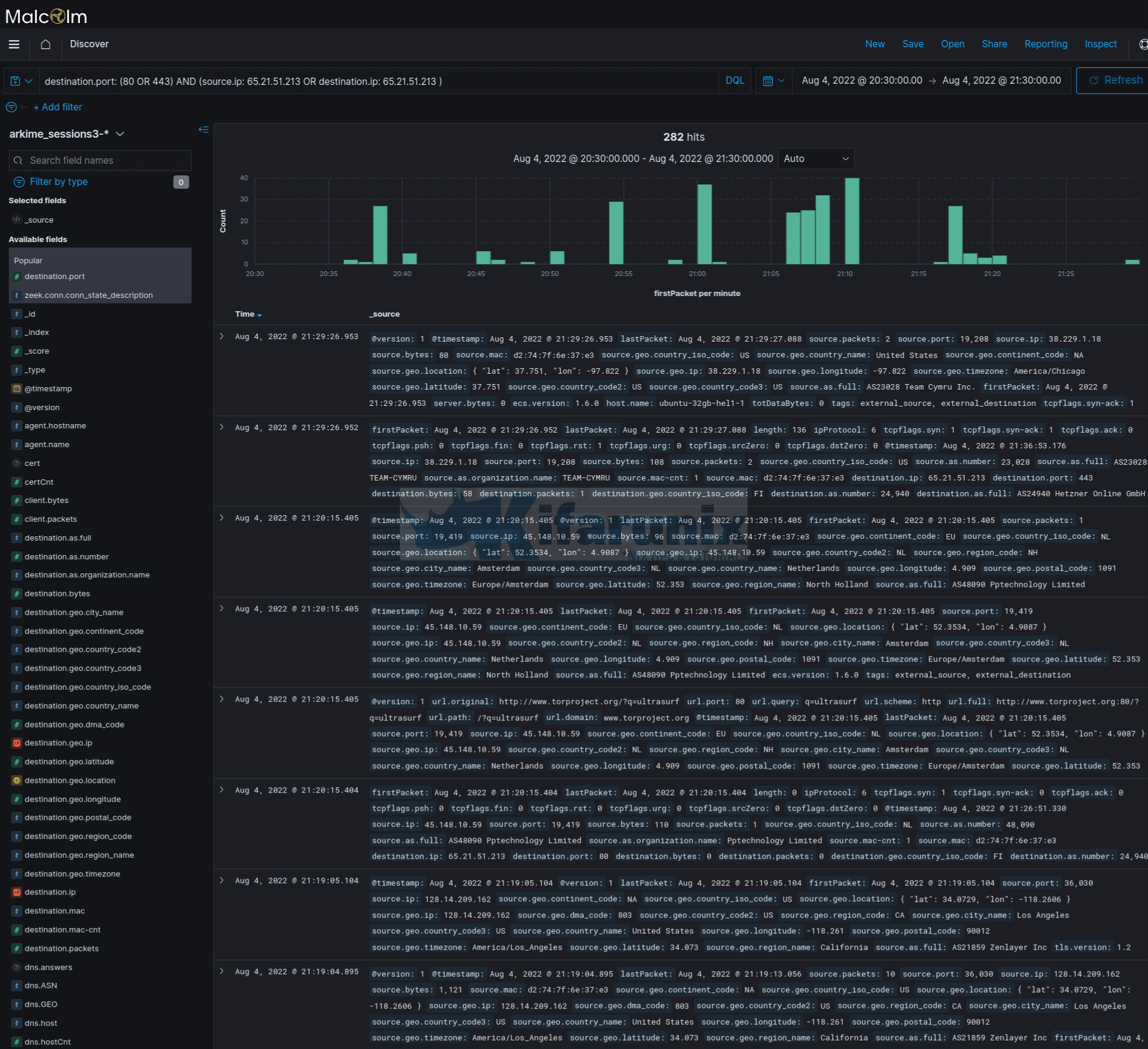Click number icon beside destination.port field
Viewport: 1148px width, 1049px height.
(17, 277)
